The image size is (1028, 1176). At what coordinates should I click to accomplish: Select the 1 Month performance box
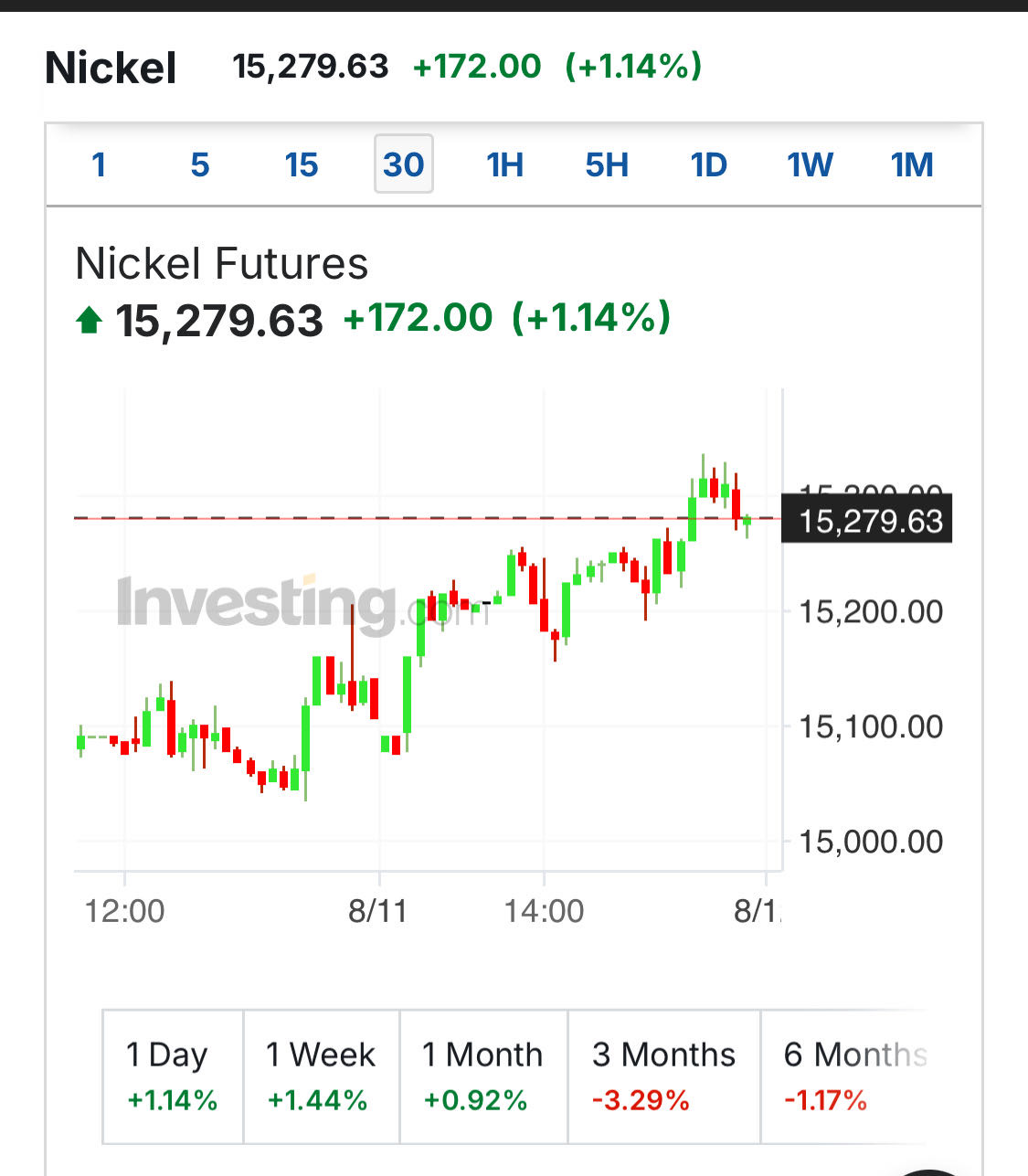[482, 1076]
